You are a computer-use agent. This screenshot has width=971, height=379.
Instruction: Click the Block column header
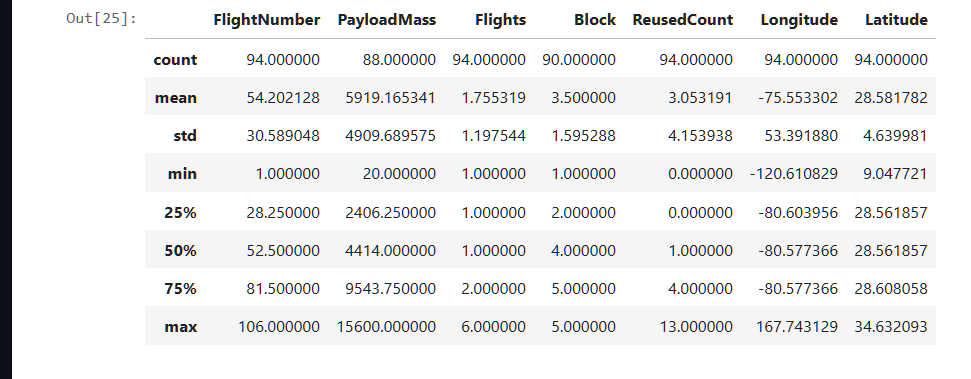(595, 20)
